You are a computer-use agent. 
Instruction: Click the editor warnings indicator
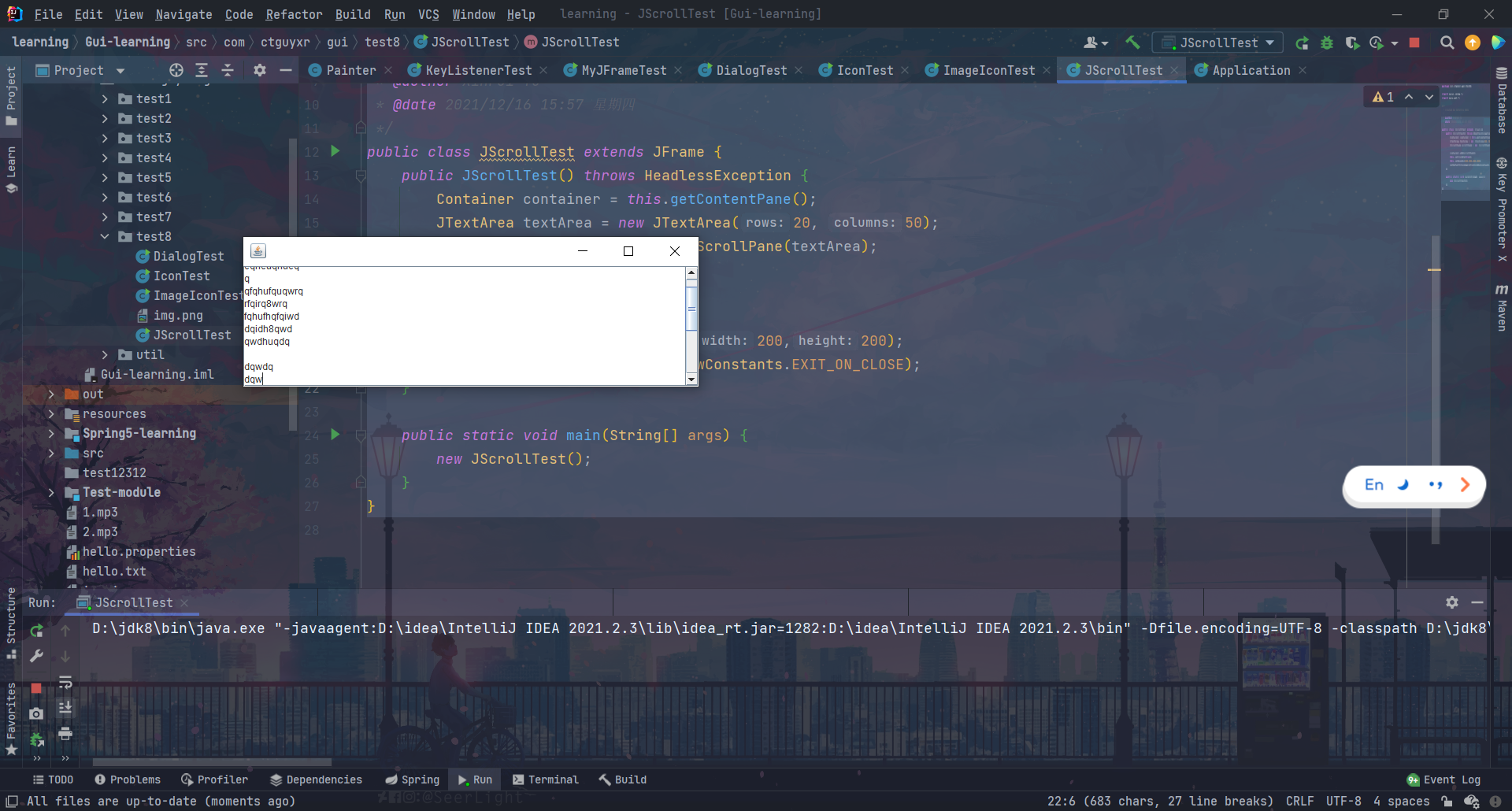[x=1383, y=97]
